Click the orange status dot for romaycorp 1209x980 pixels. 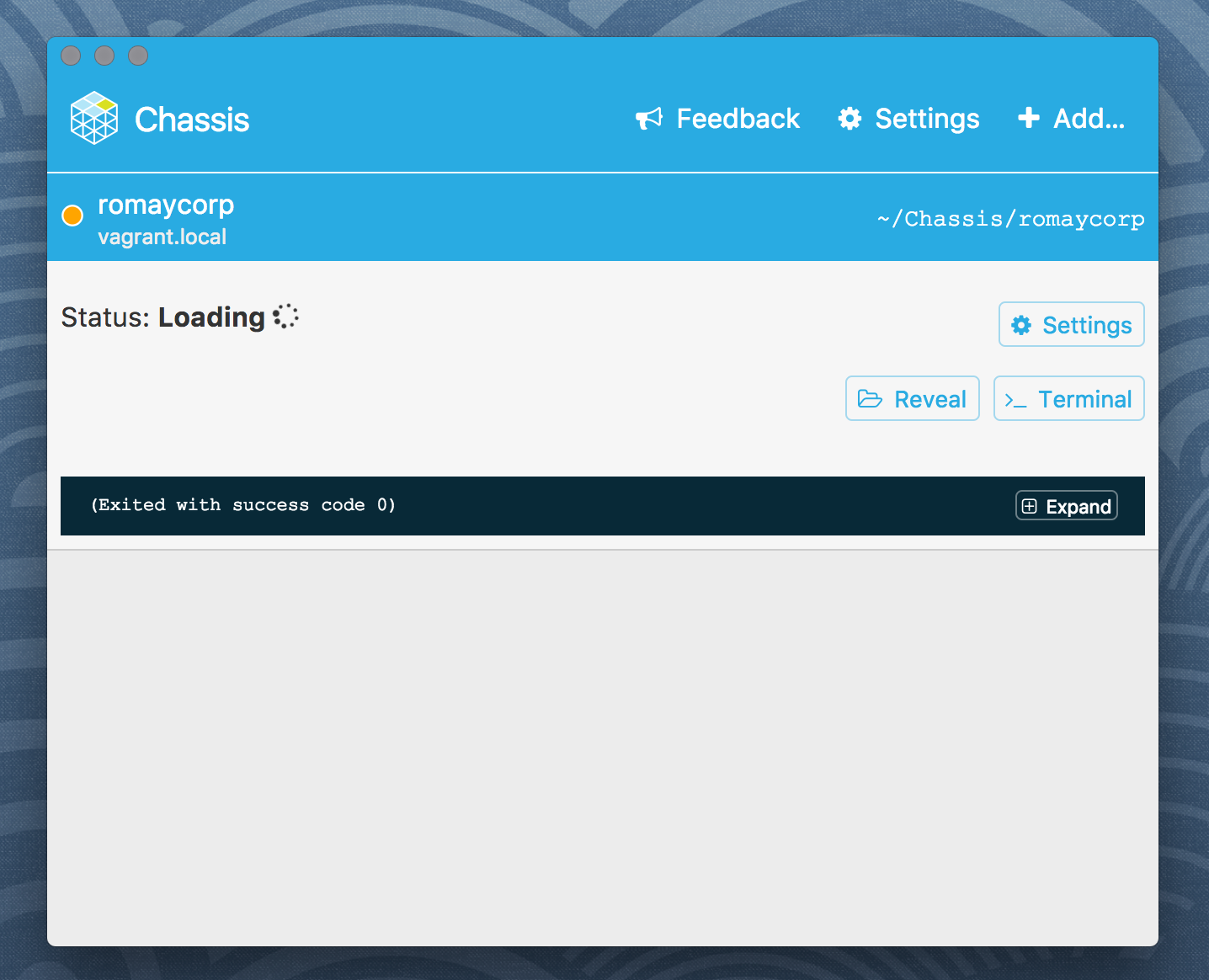click(x=72, y=216)
